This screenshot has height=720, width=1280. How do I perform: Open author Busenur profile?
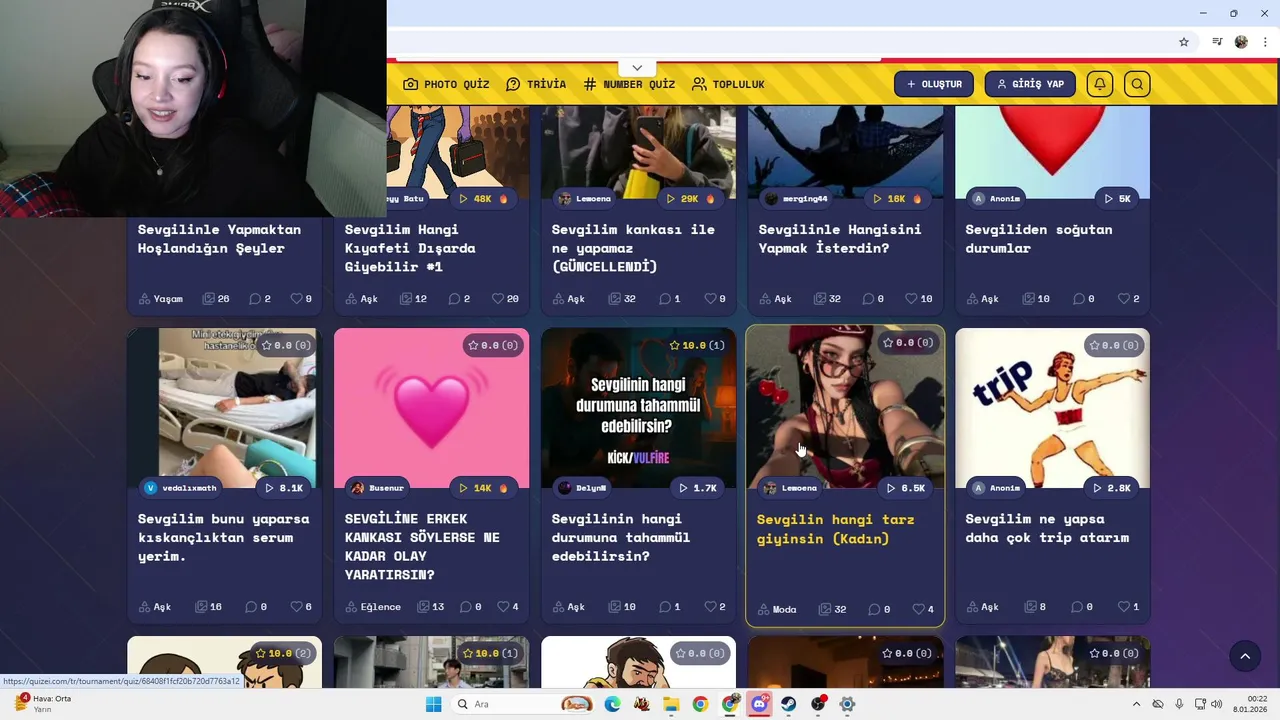point(377,488)
